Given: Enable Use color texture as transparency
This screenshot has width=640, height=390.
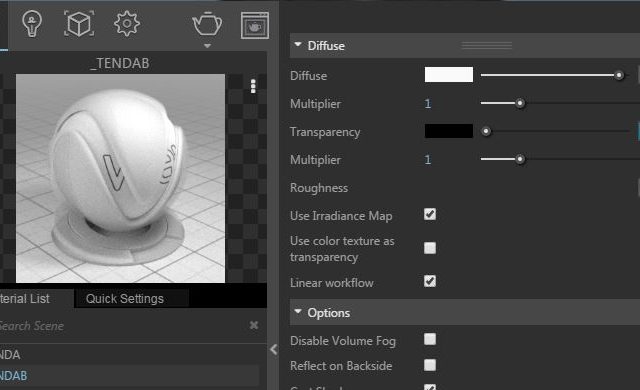Looking at the screenshot, I should pyautogui.click(x=430, y=248).
